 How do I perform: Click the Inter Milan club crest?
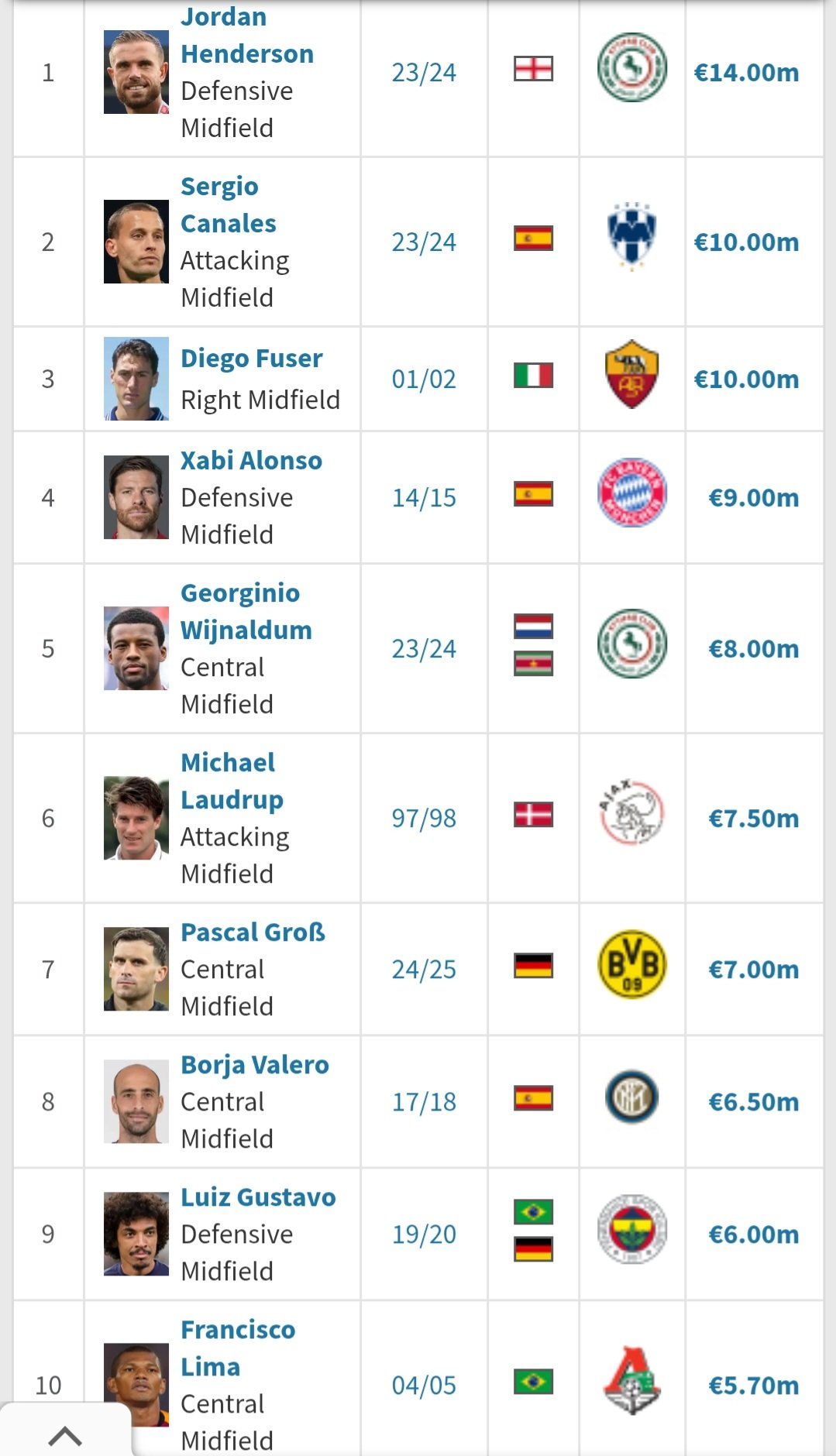(632, 1097)
